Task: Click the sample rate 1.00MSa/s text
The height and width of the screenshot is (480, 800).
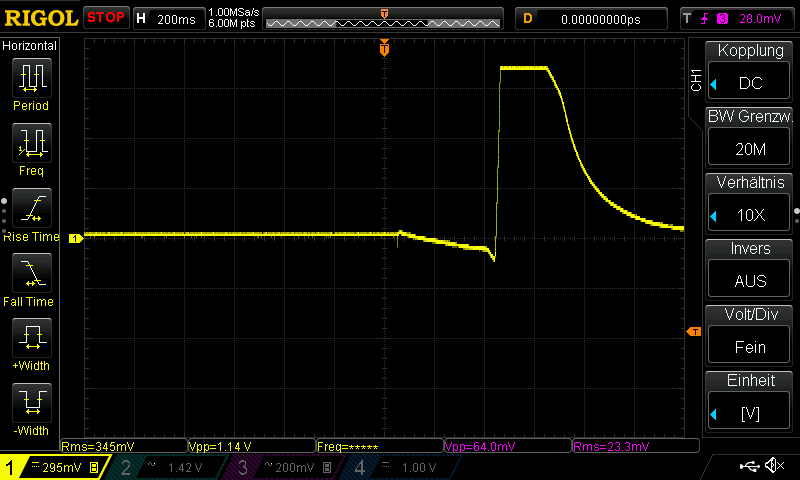Action: coord(234,12)
